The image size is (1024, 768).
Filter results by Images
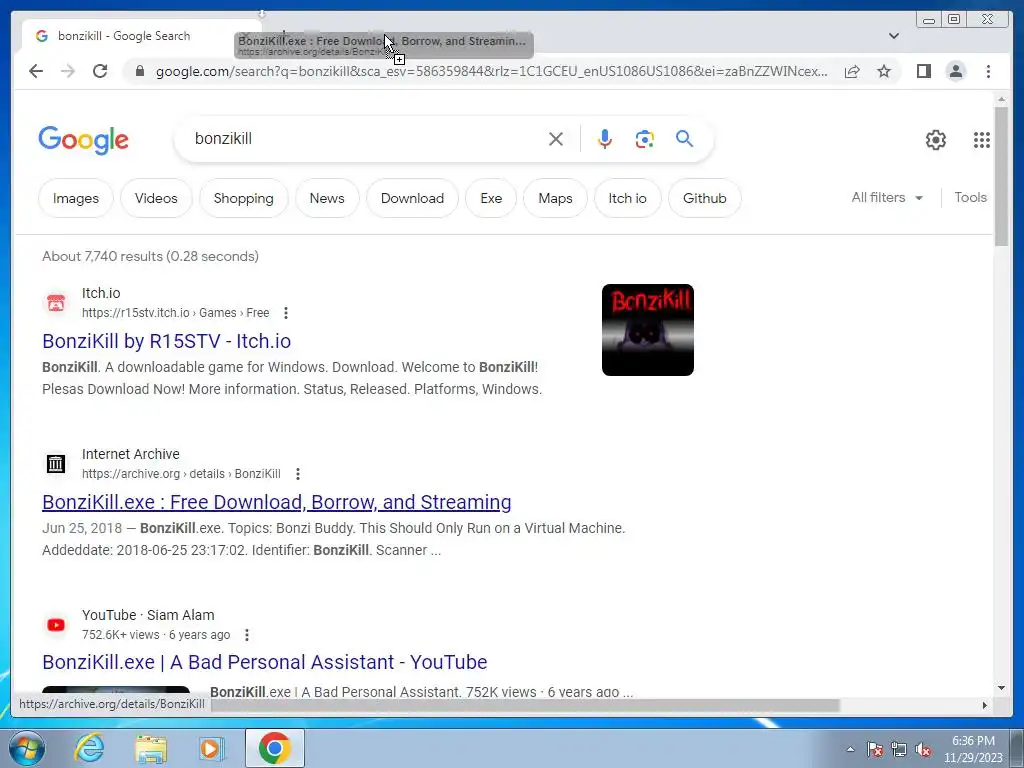coord(76,198)
